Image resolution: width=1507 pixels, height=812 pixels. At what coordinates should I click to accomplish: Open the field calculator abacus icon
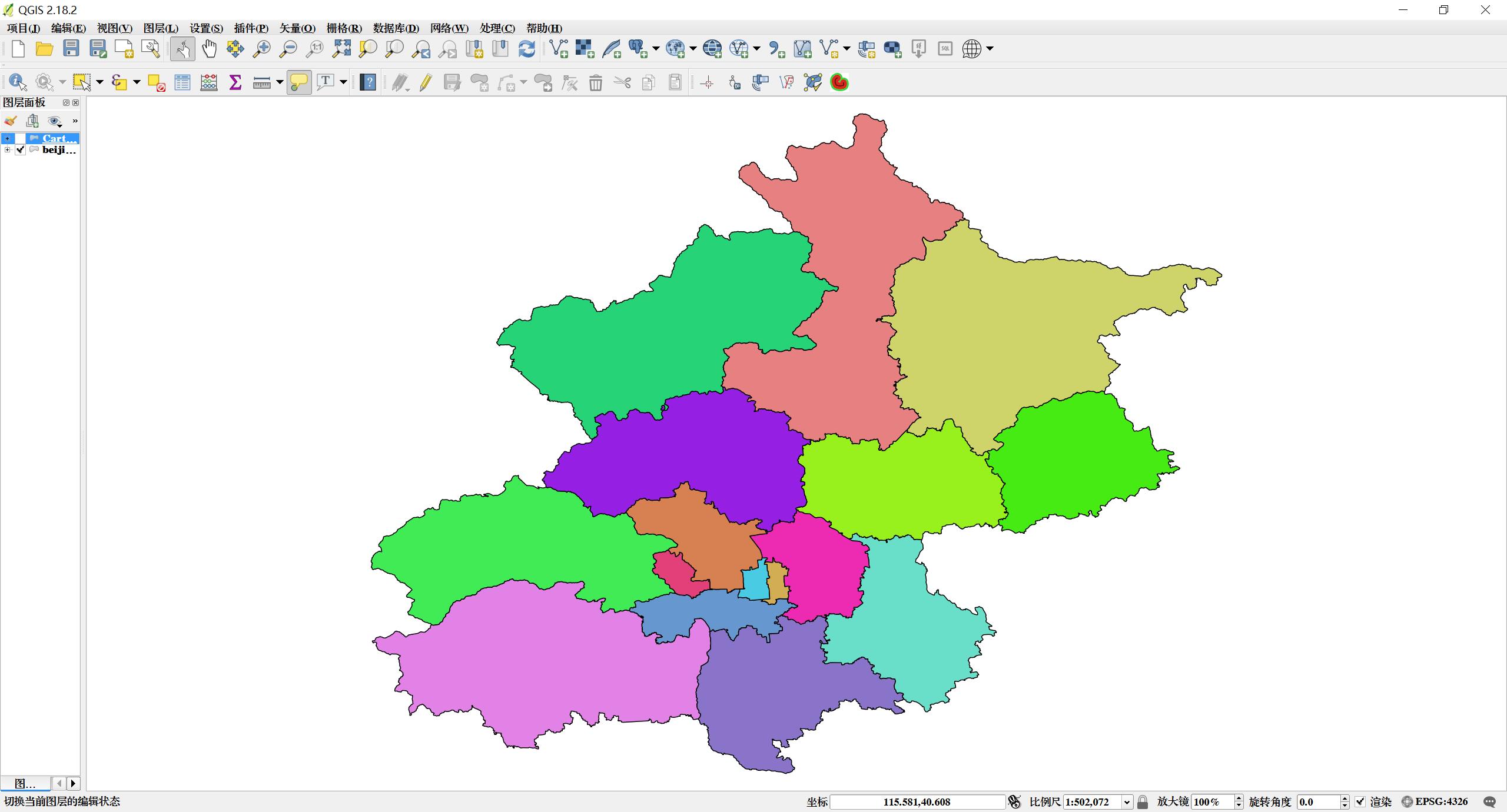coord(209,82)
